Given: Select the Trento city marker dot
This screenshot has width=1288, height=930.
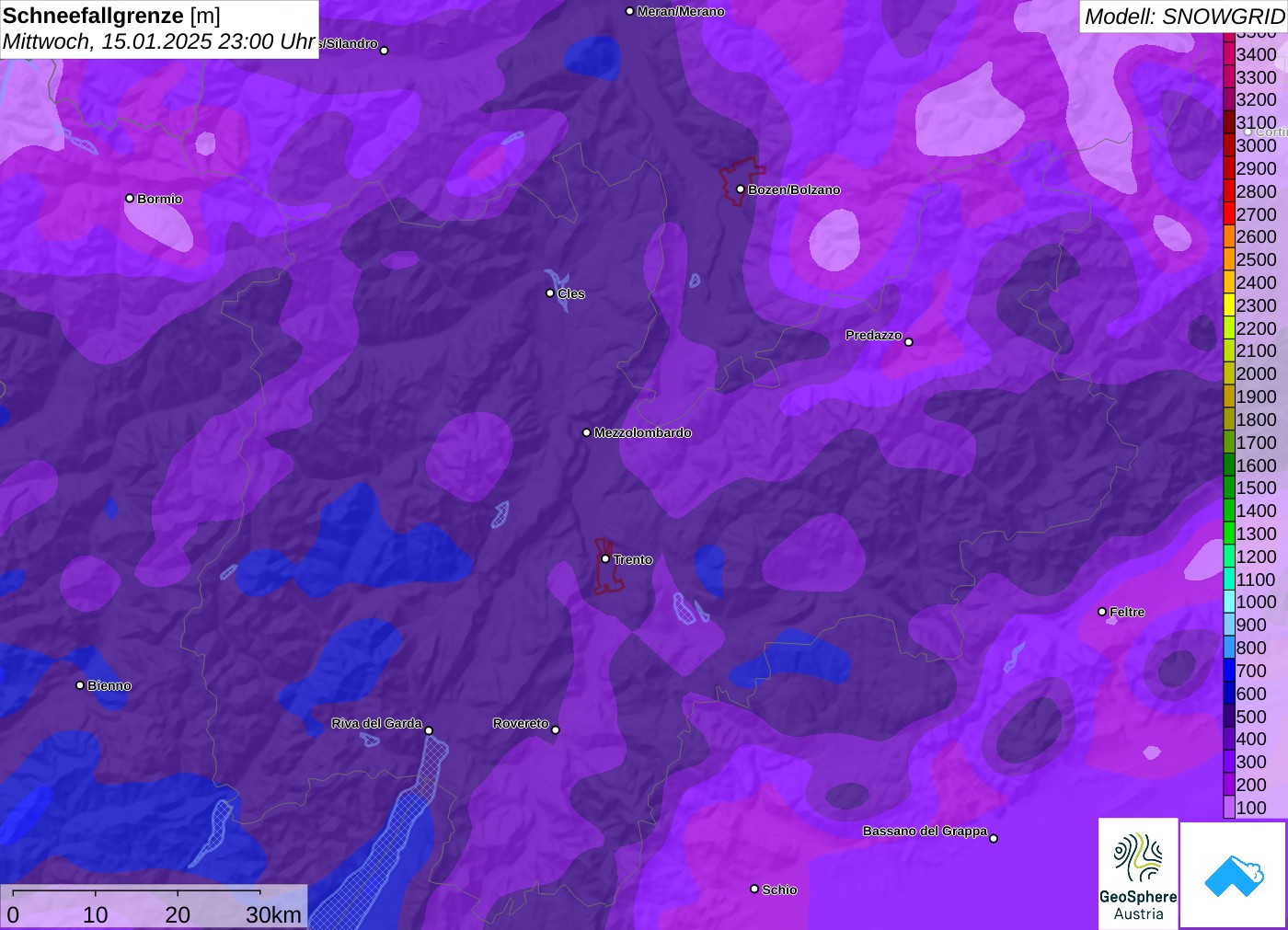Looking at the screenshot, I should point(605,558).
